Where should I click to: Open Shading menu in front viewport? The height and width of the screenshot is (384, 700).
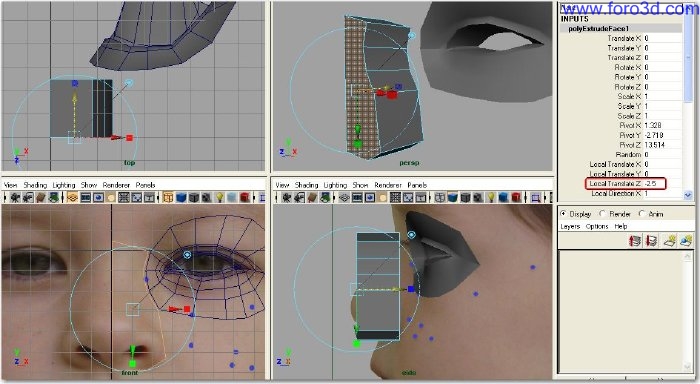coord(35,185)
